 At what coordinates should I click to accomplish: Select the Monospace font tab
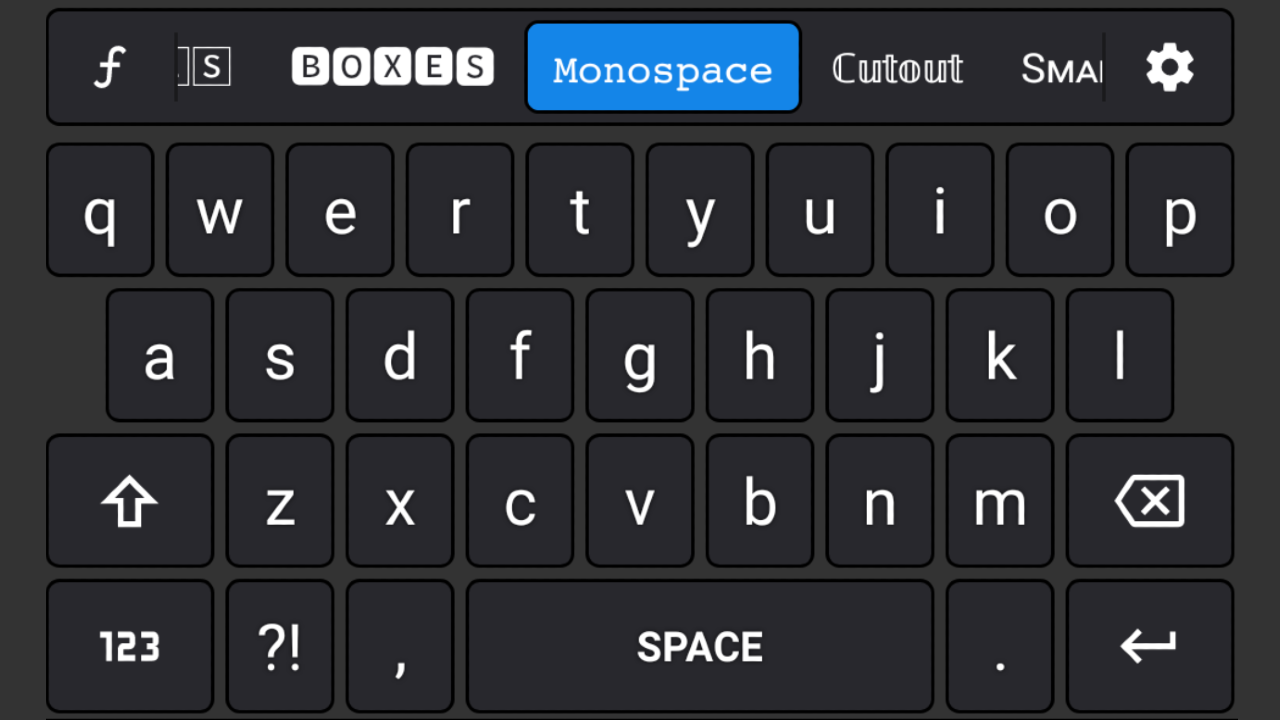coord(662,68)
